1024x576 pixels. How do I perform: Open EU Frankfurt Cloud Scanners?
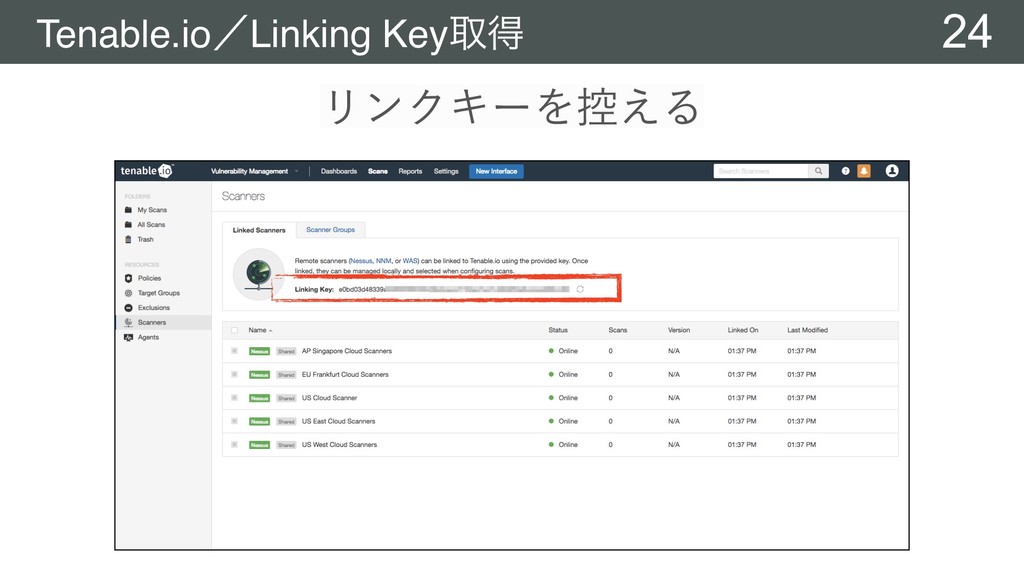(345, 375)
